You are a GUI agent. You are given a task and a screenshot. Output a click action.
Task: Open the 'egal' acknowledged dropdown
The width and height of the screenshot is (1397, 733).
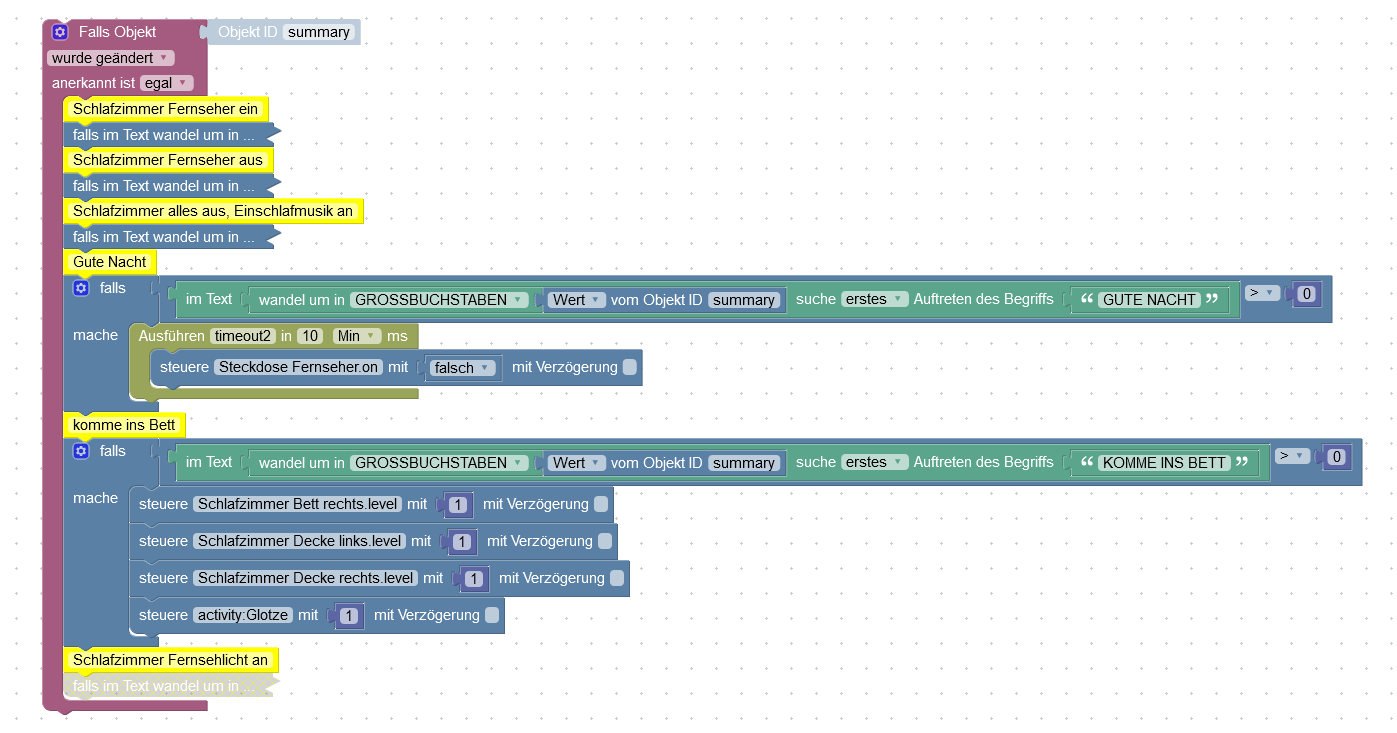click(166, 83)
